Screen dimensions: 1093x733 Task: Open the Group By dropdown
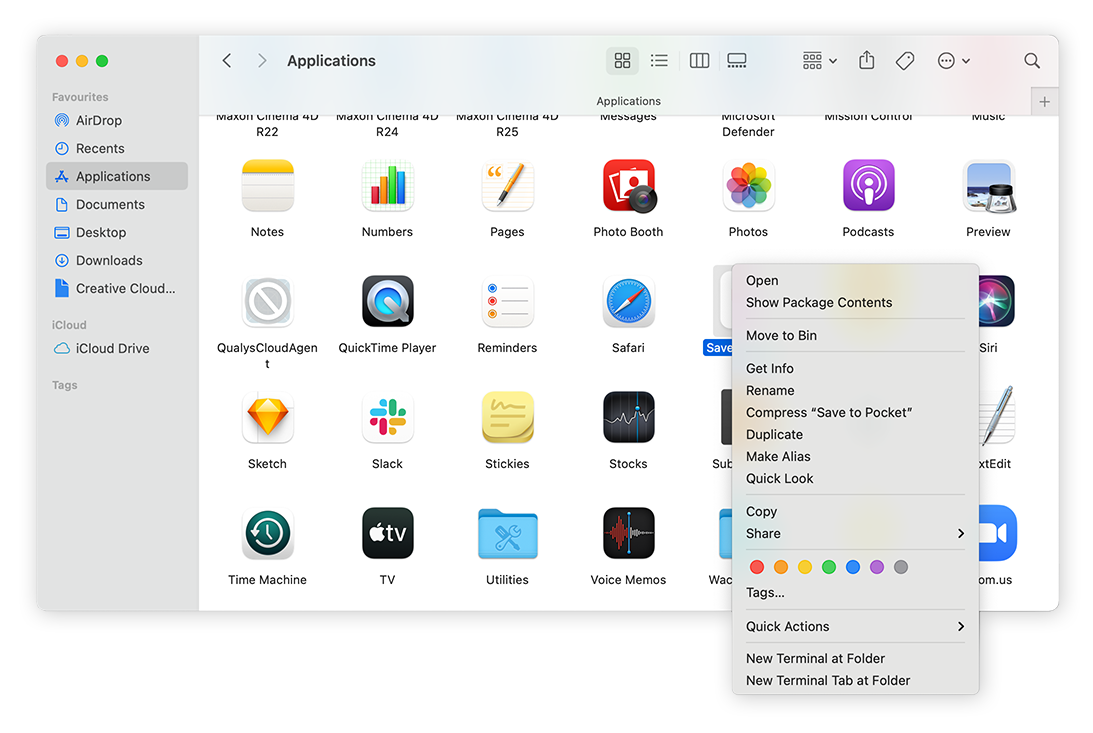[x=819, y=61]
